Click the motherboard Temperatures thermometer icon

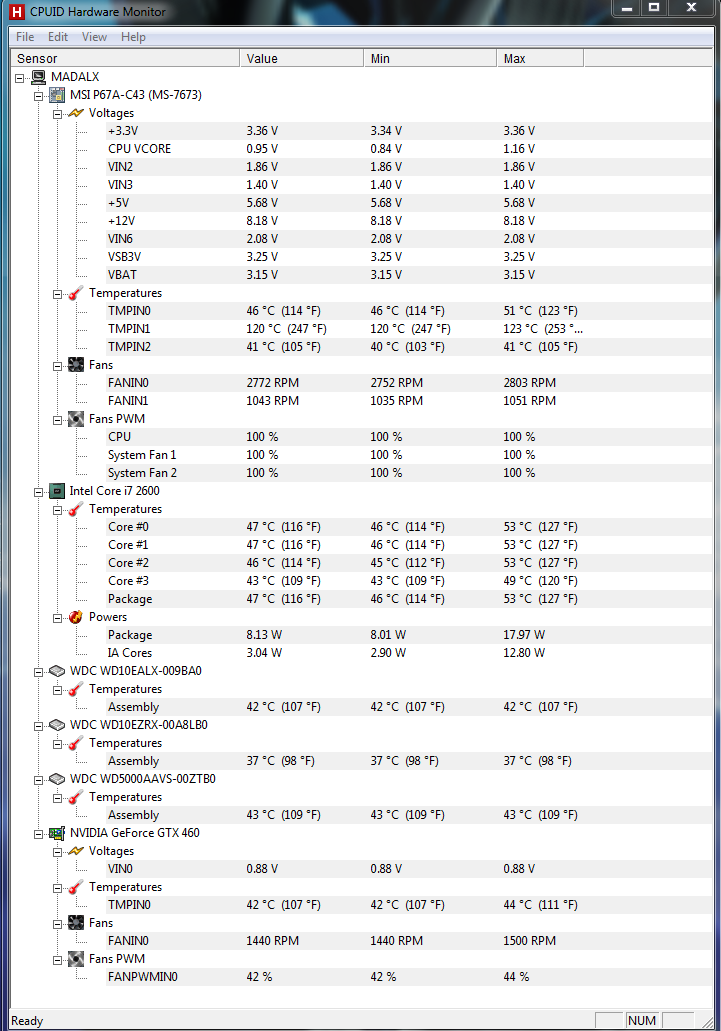pos(76,293)
